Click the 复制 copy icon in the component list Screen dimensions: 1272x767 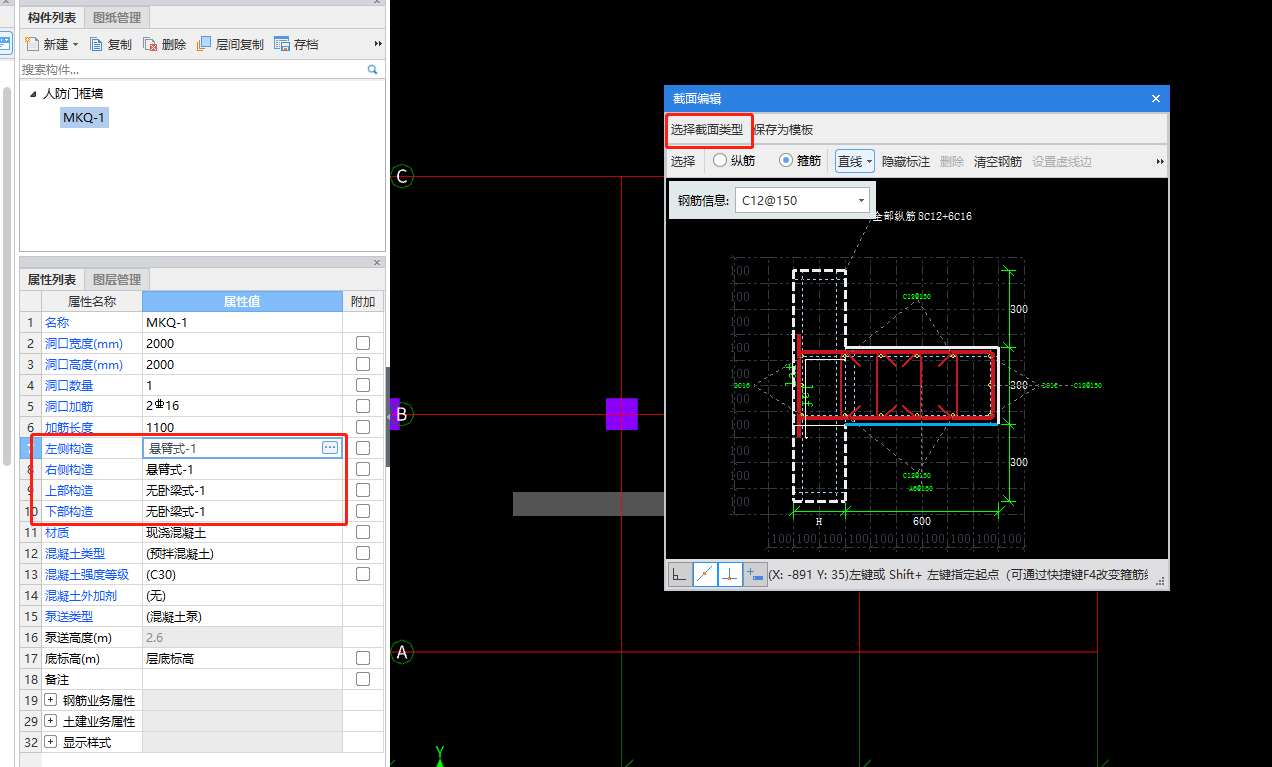(97, 44)
